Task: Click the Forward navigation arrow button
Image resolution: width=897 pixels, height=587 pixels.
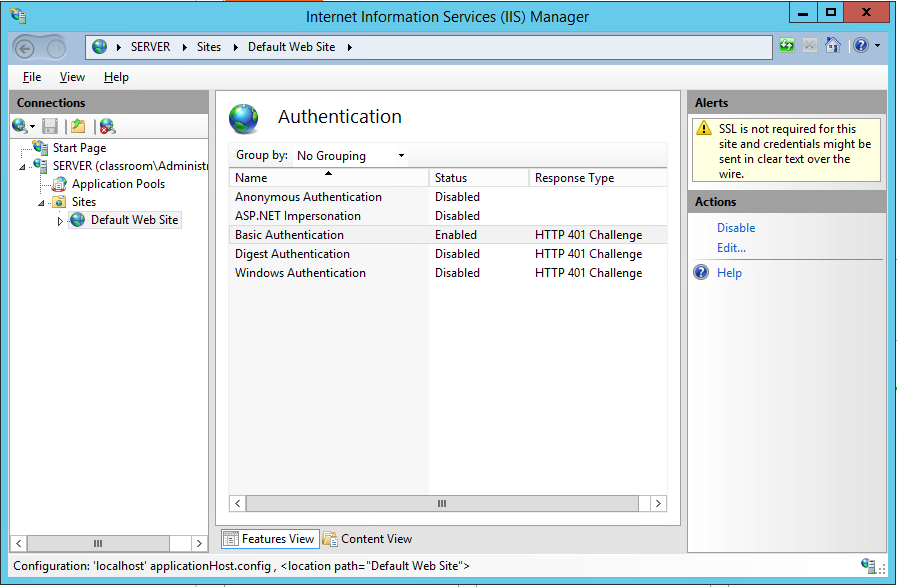Action: pyautogui.click(x=56, y=49)
